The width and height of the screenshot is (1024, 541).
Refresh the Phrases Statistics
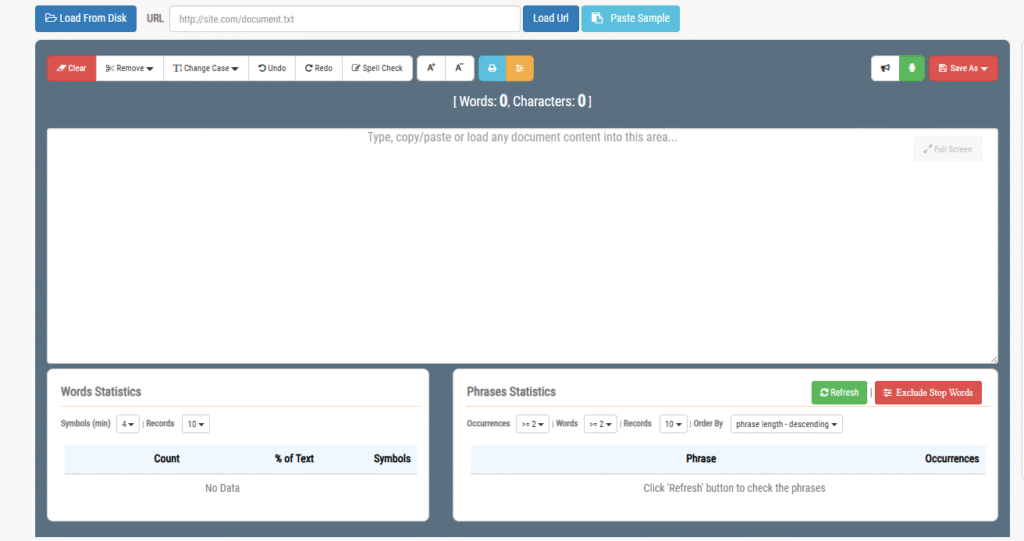pos(839,393)
